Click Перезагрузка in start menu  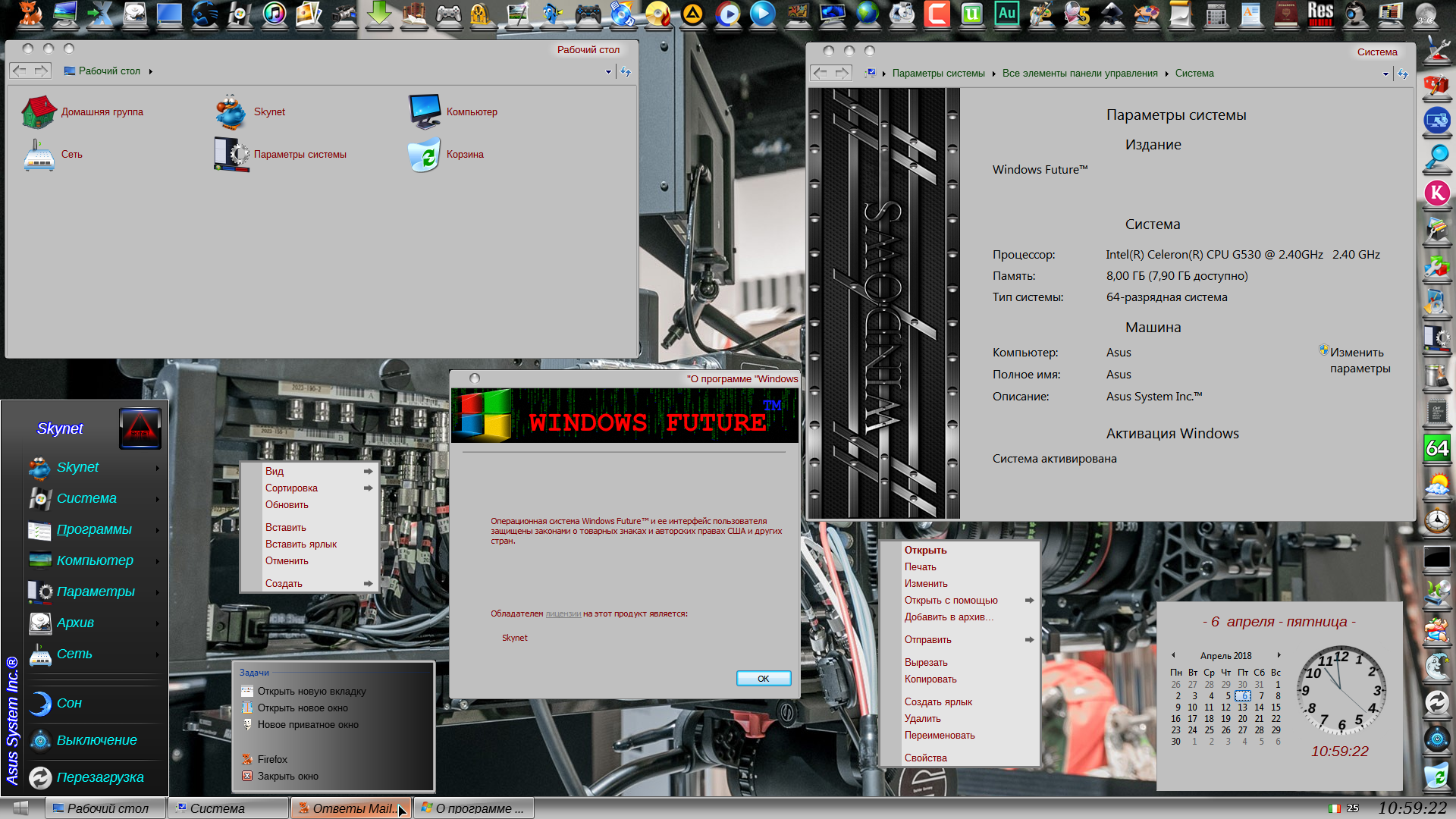99,777
